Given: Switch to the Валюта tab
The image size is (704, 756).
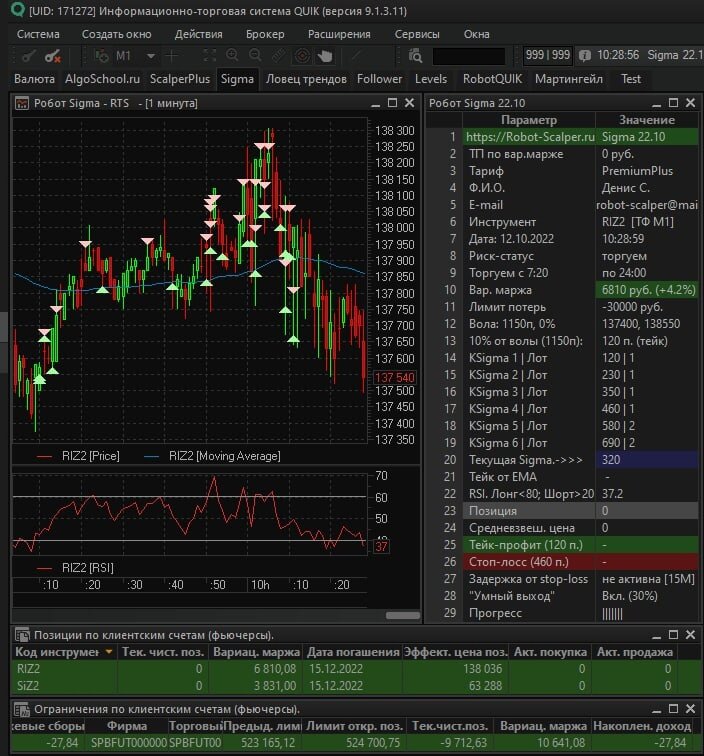Looking at the screenshot, I should [34, 79].
